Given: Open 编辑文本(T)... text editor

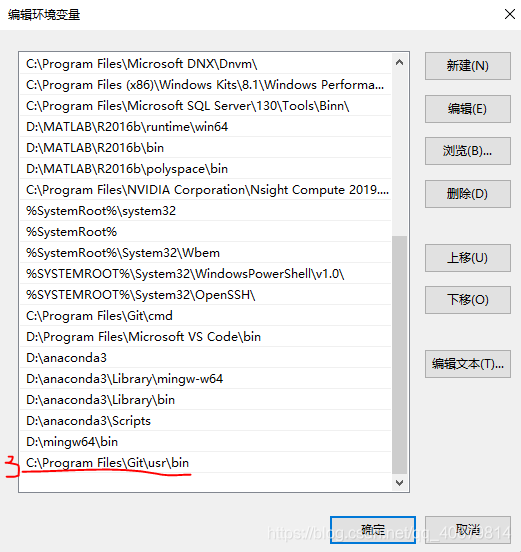Looking at the screenshot, I should 467,364.
